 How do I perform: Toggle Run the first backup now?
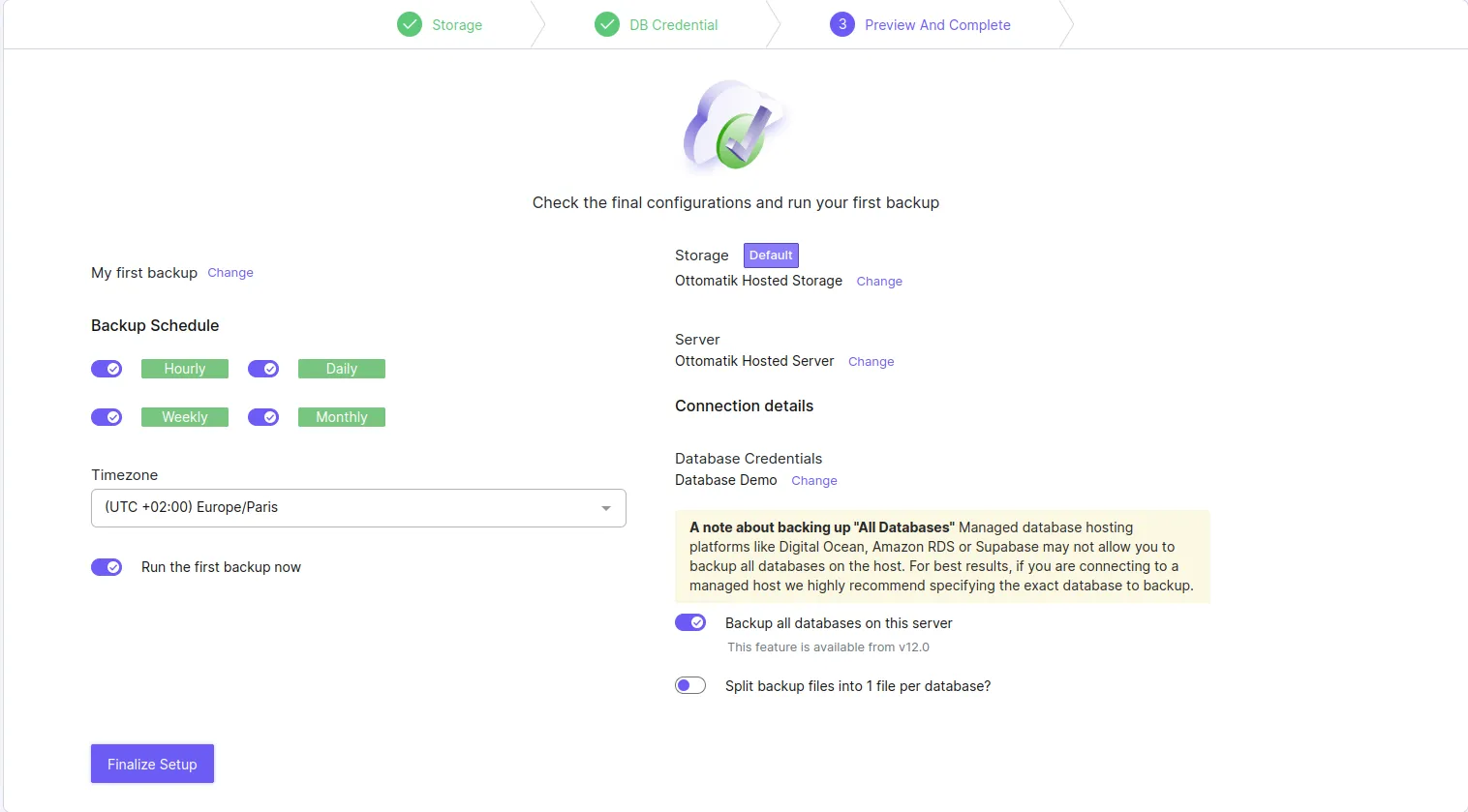click(x=107, y=567)
